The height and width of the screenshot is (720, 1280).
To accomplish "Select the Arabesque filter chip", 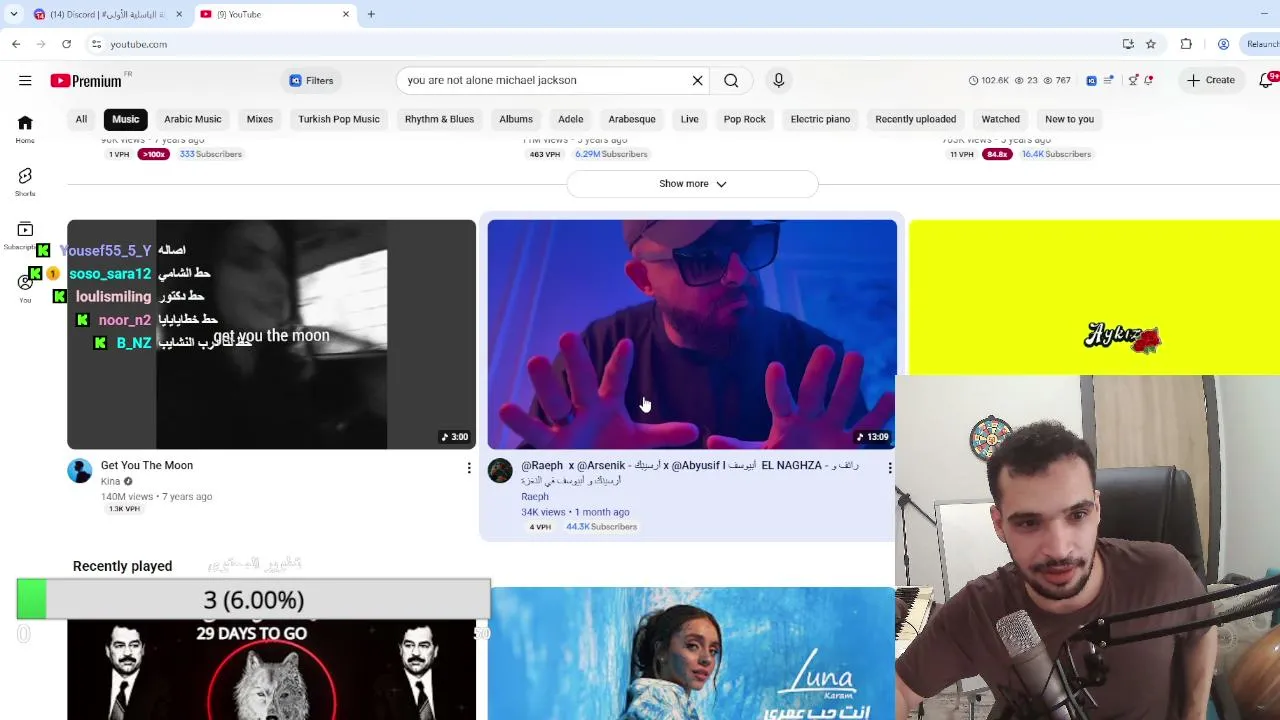I will [632, 119].
